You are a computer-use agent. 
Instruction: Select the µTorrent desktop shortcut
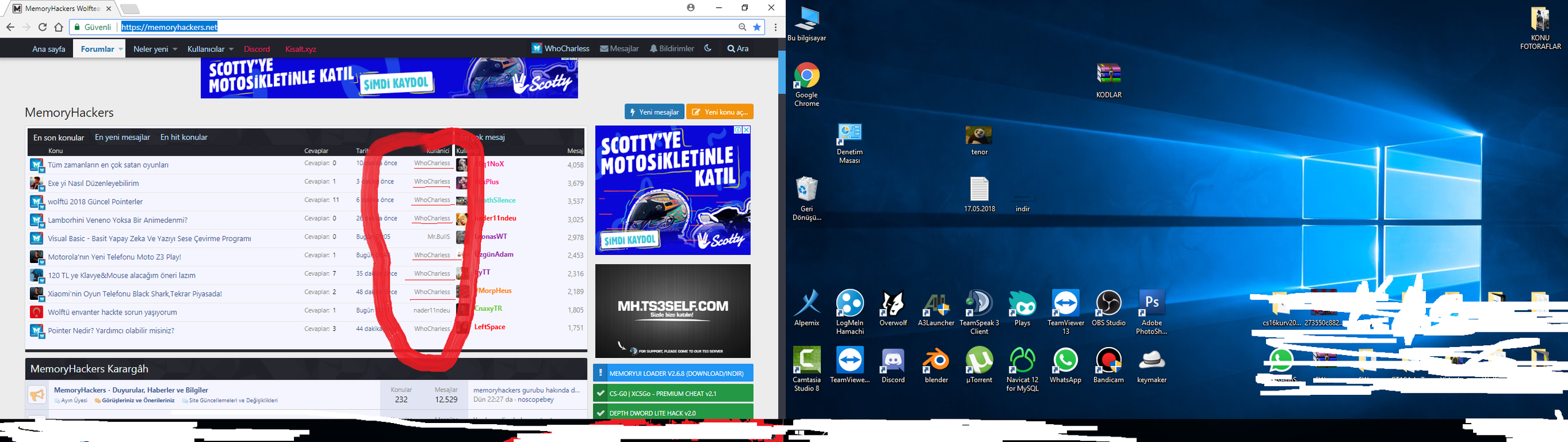click(979, 365)
